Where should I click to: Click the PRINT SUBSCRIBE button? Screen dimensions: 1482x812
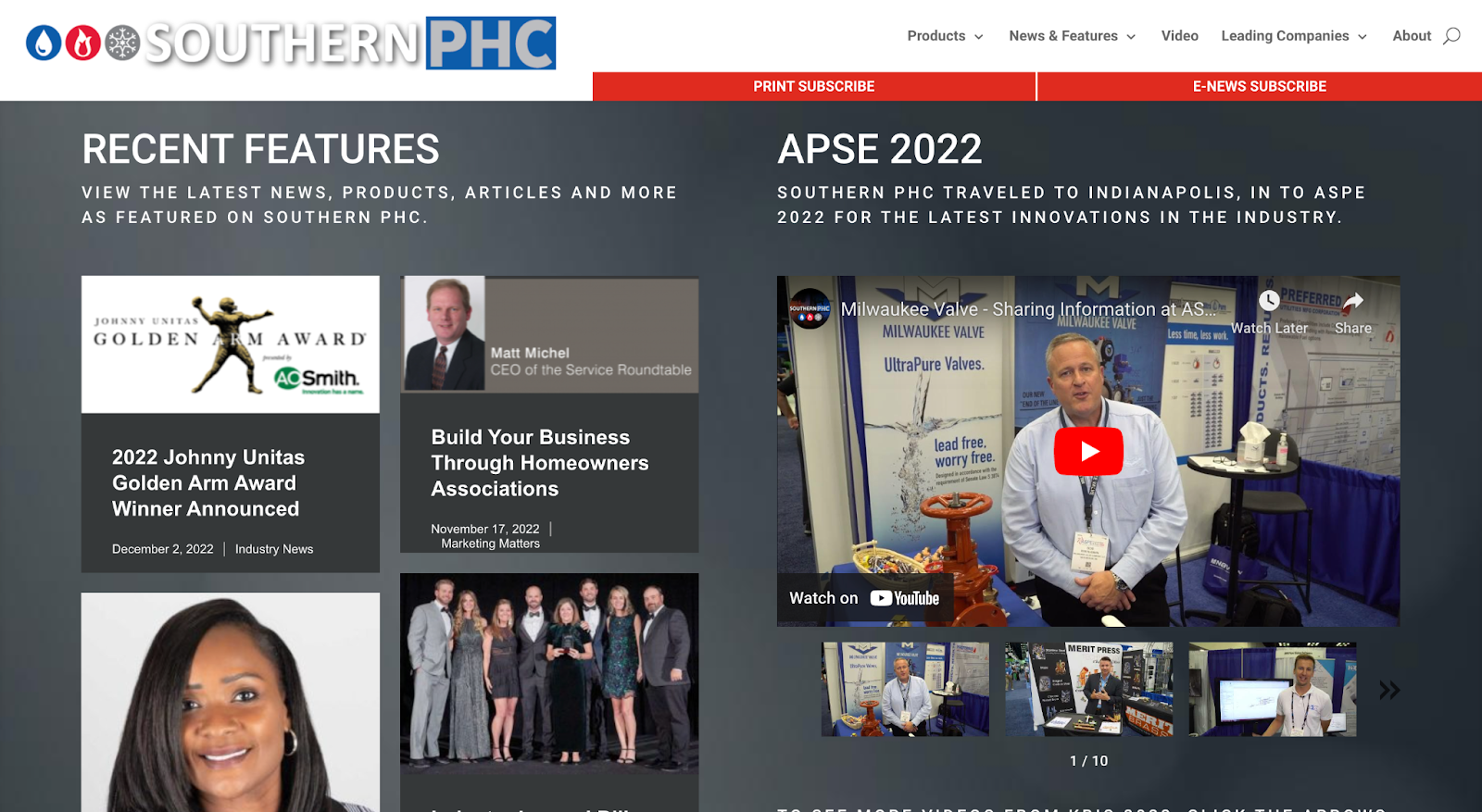[814, 86]
